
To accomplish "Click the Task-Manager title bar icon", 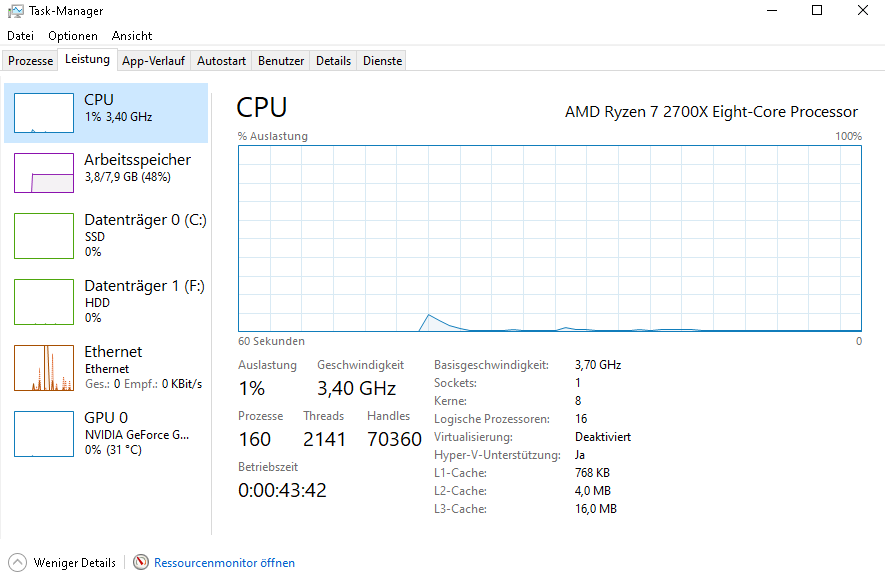I will click(x=16, y=11).
